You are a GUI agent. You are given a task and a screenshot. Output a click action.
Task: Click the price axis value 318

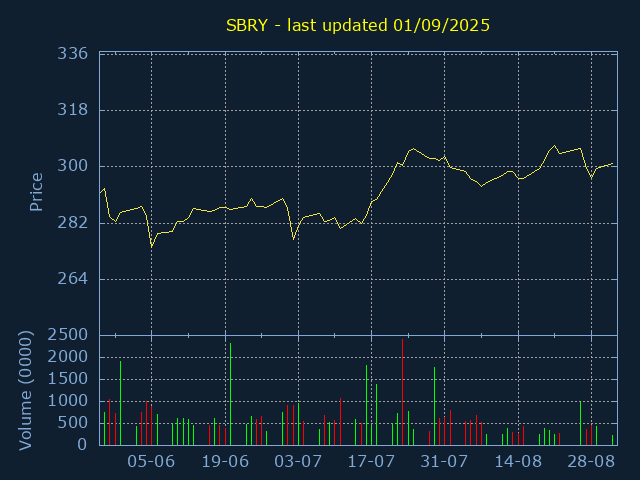tap(73, 109)
